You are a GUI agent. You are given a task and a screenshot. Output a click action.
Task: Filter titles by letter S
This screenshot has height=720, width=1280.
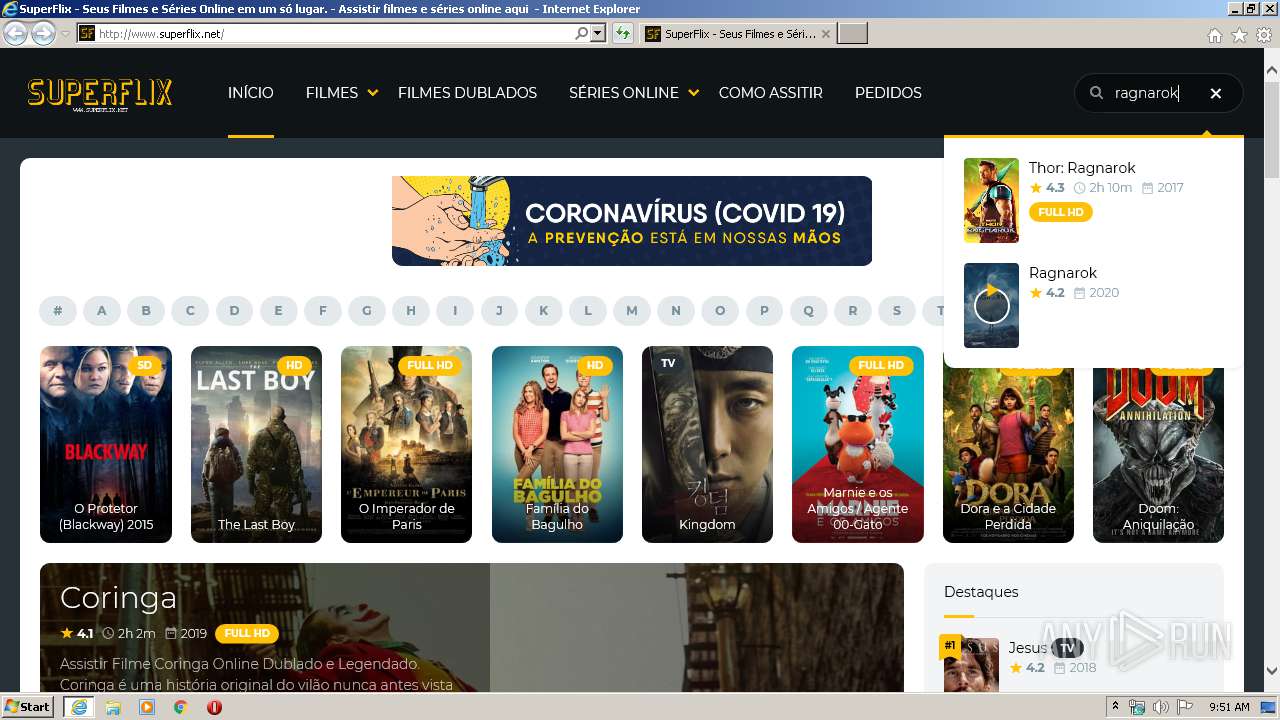click(x=897, y=311)
